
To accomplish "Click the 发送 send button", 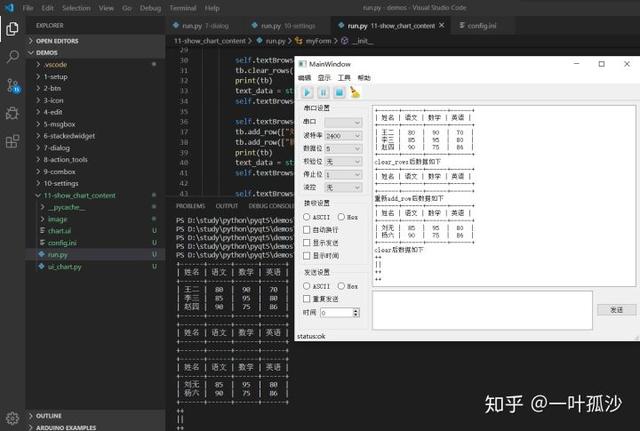I will [x=616, y=310].
